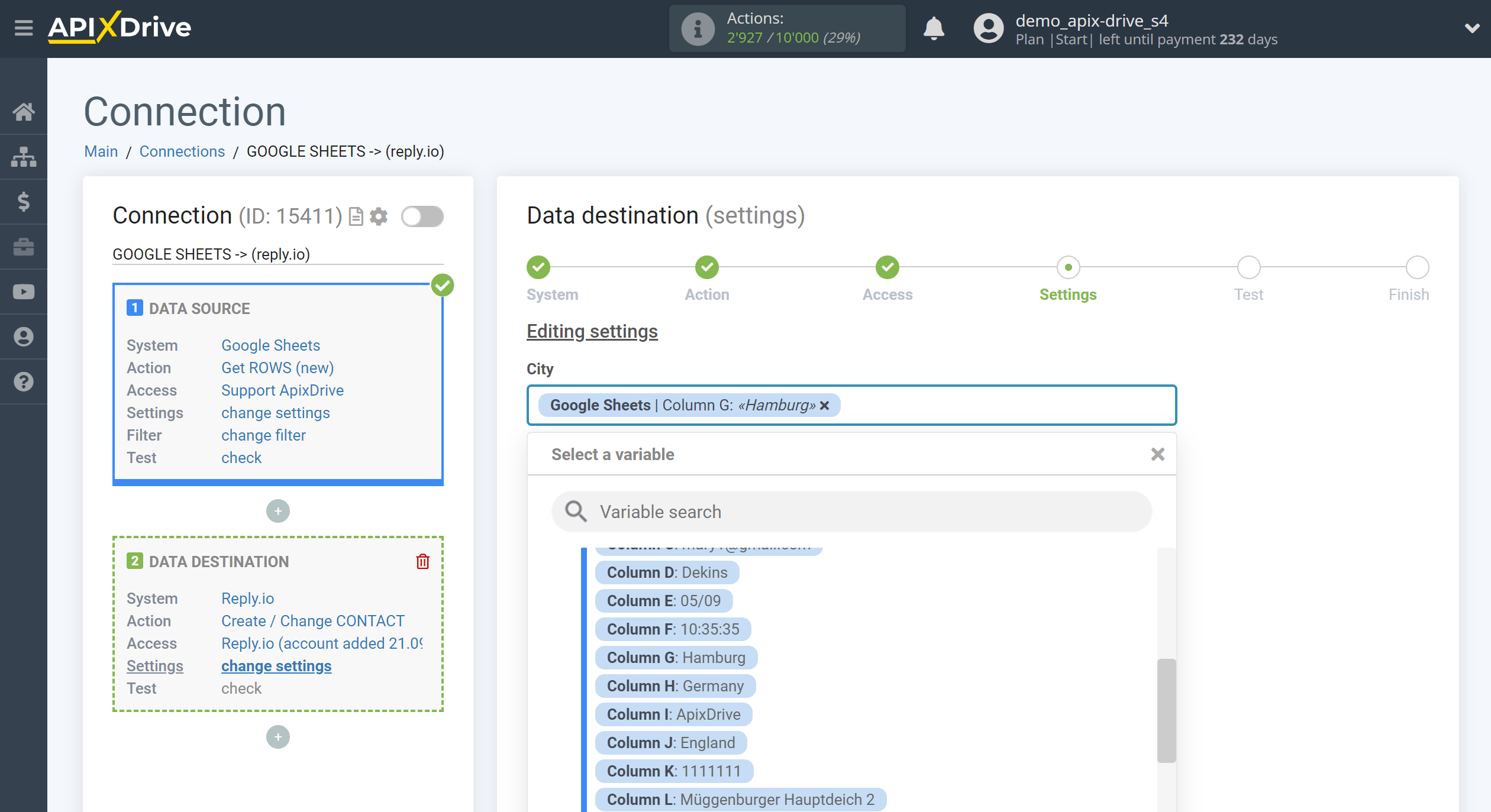Click the variable list scrollbar thumb
Viewport: 1491px width, 812px height.
(x=1166, y=711)
